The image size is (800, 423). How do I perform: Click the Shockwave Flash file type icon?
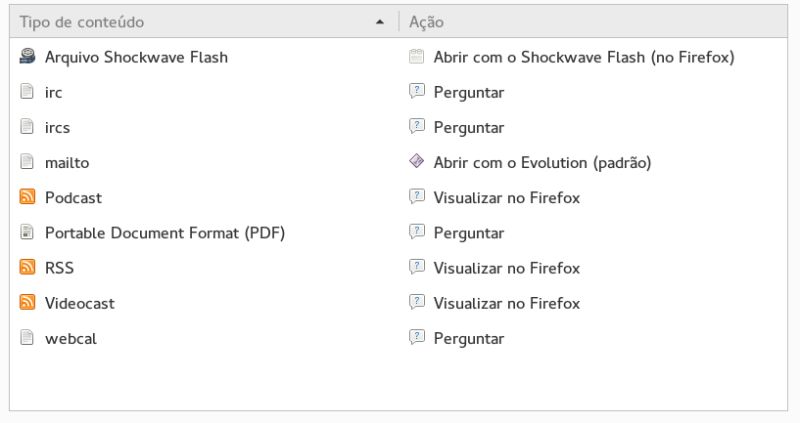(27, 57)
